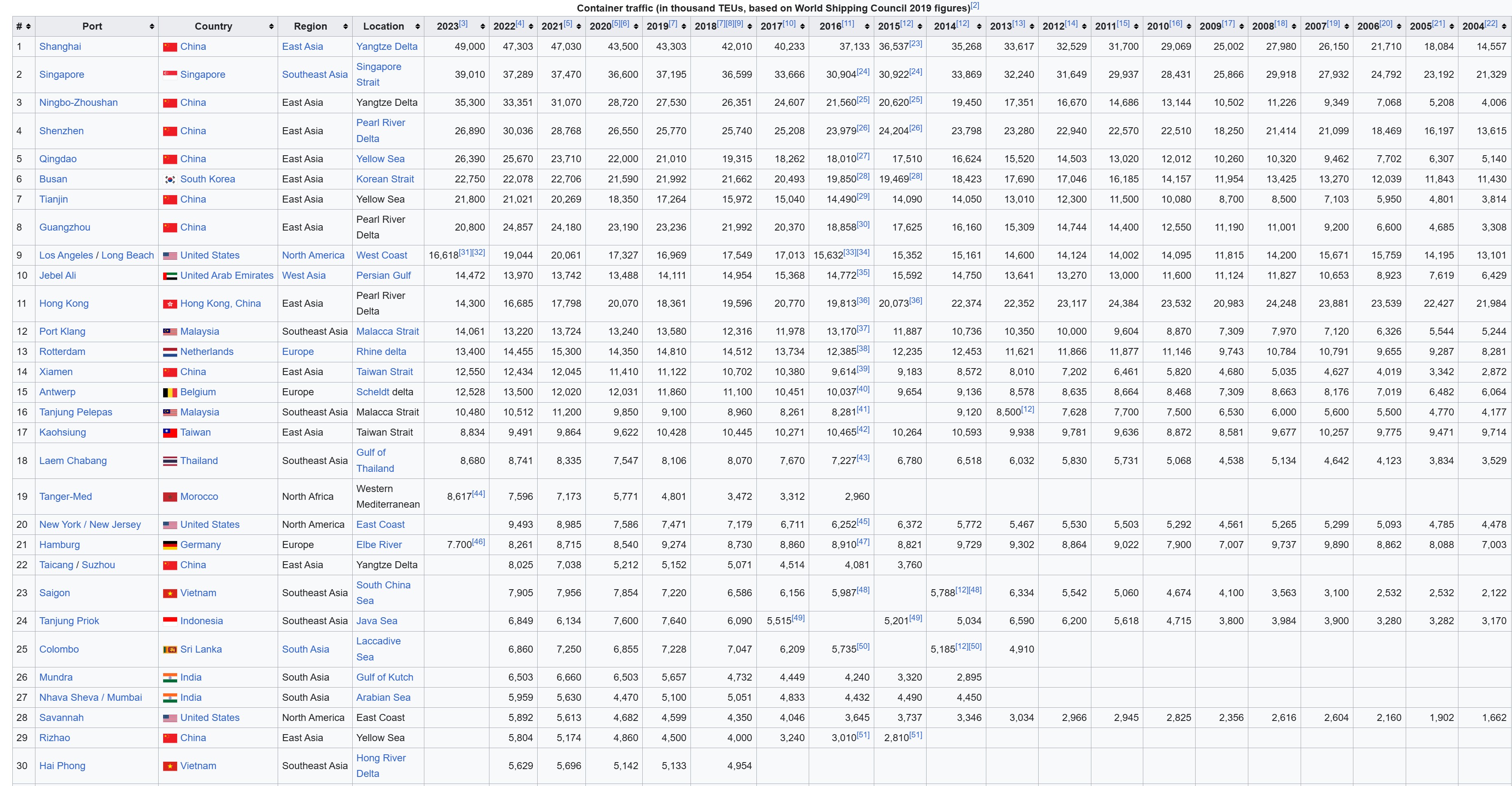Sort by 2012 column sort arrows
The image size is (1512, 786).
[1084, 26]
